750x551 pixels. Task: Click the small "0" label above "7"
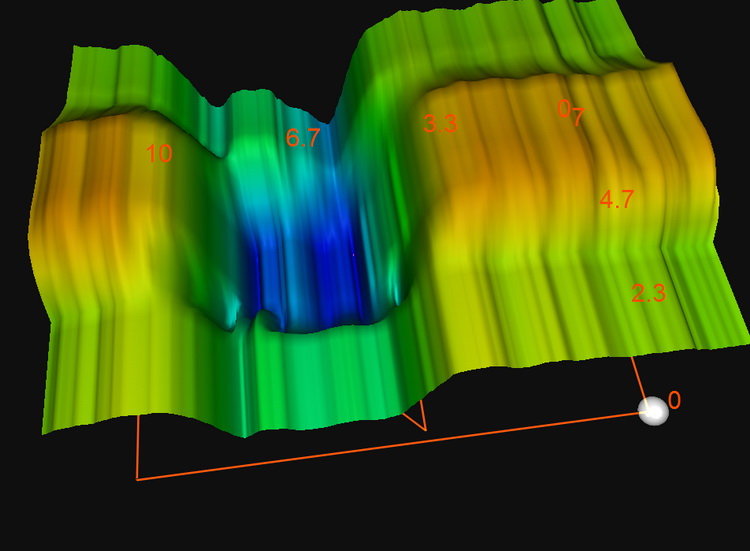(x=564, y=107)
